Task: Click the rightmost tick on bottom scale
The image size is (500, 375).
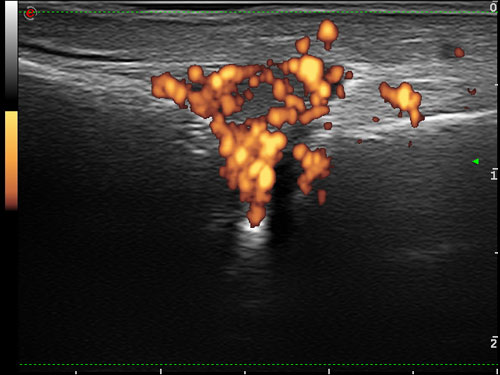Action: 497,371
